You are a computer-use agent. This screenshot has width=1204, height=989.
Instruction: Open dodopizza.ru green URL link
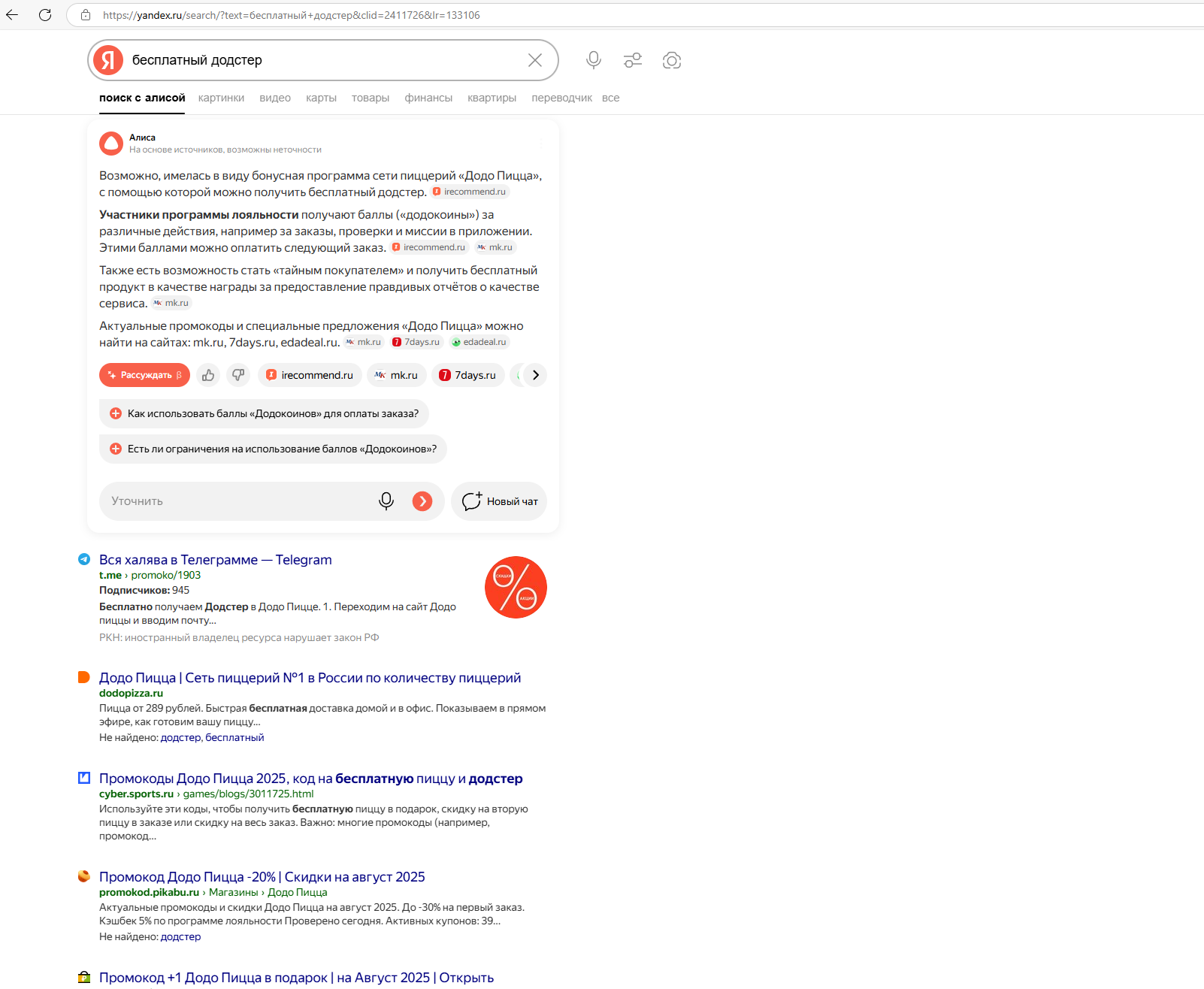click(131, 693)
